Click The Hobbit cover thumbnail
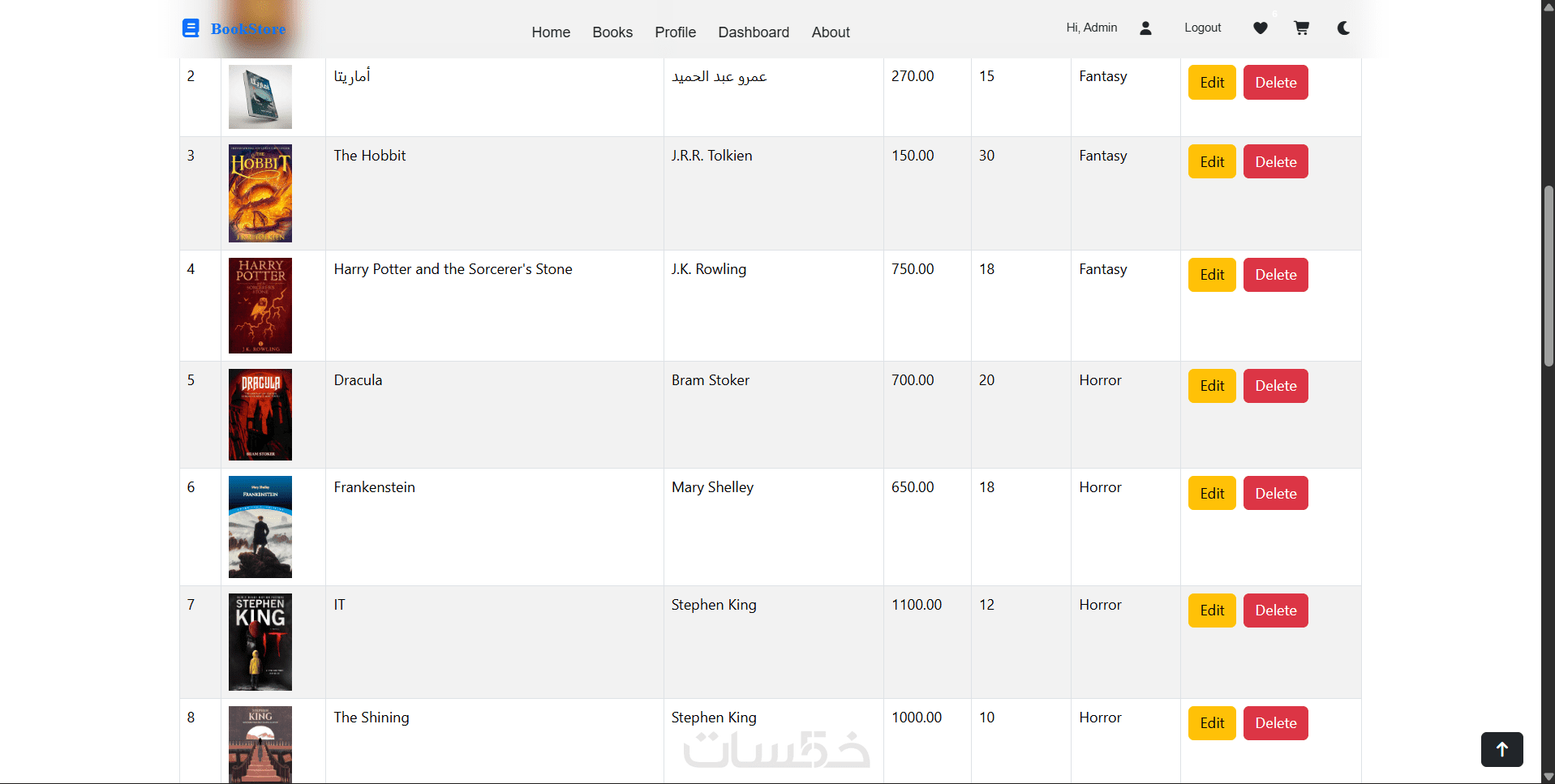1555x784 pixels. pyautogui.click(x=260, y=193)
